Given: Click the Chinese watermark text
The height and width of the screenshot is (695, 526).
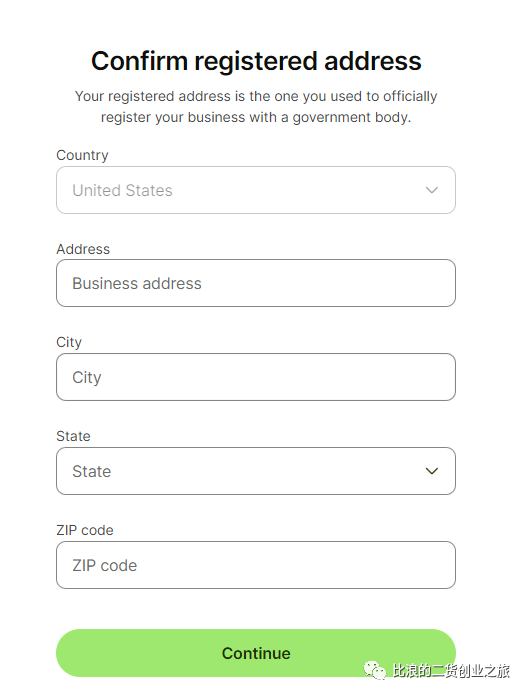Looking at the screenshot, I should pos(451,671).
